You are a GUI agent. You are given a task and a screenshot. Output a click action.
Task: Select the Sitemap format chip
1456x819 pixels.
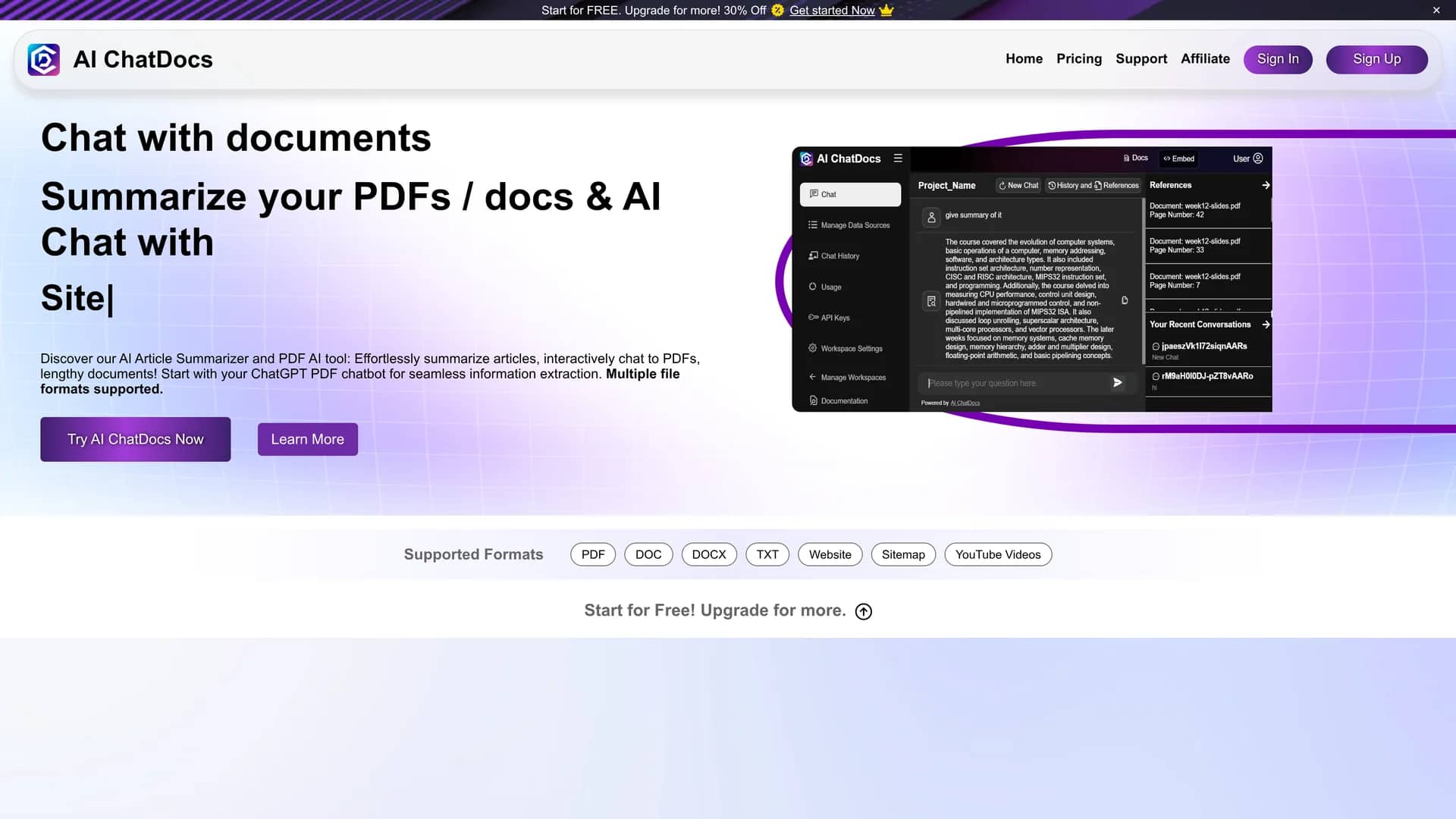pyautogui.click(x=903, y=554)
